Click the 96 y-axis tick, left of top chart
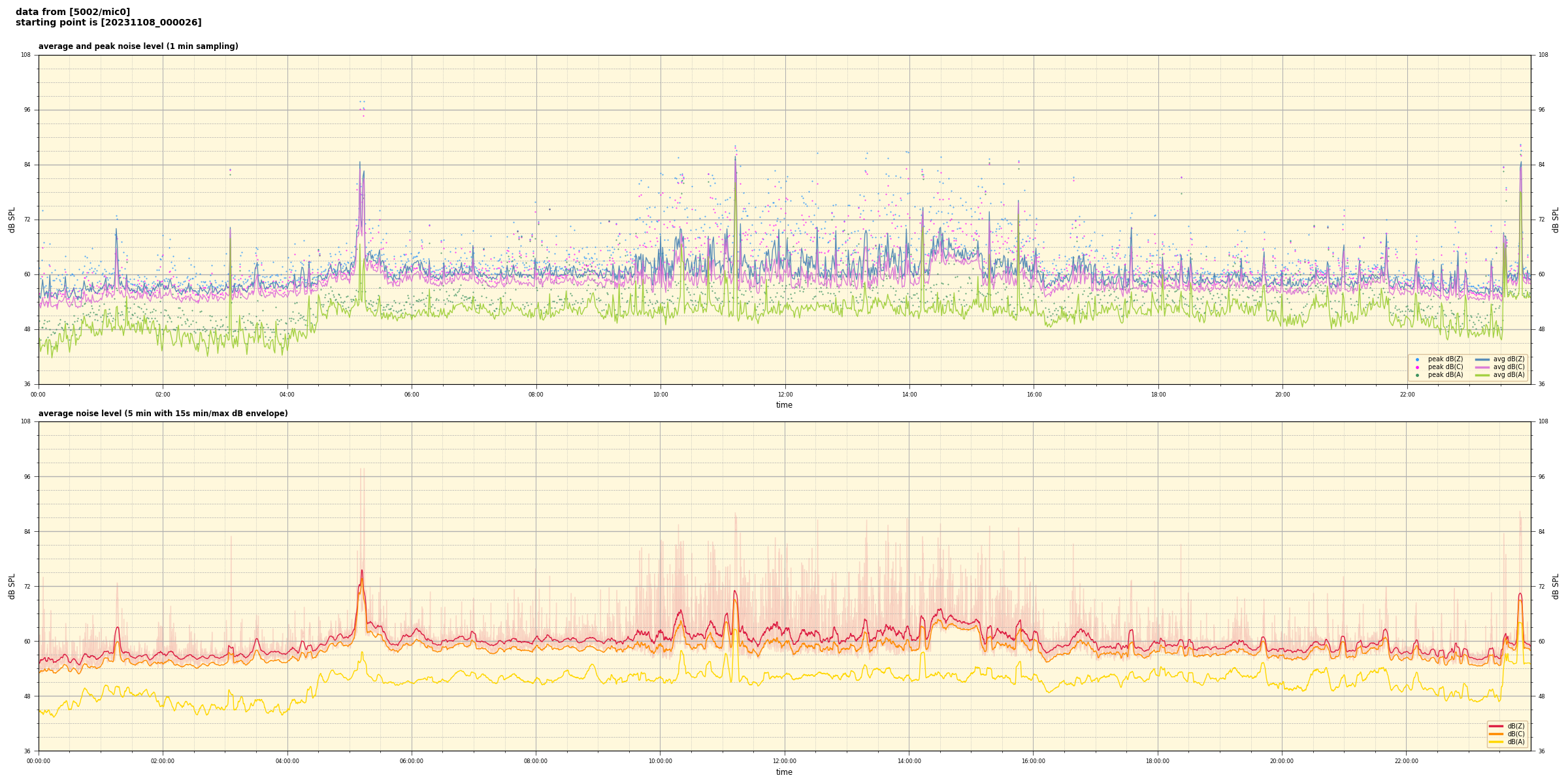Screen dimensions: 1568x784 (27, 110)
